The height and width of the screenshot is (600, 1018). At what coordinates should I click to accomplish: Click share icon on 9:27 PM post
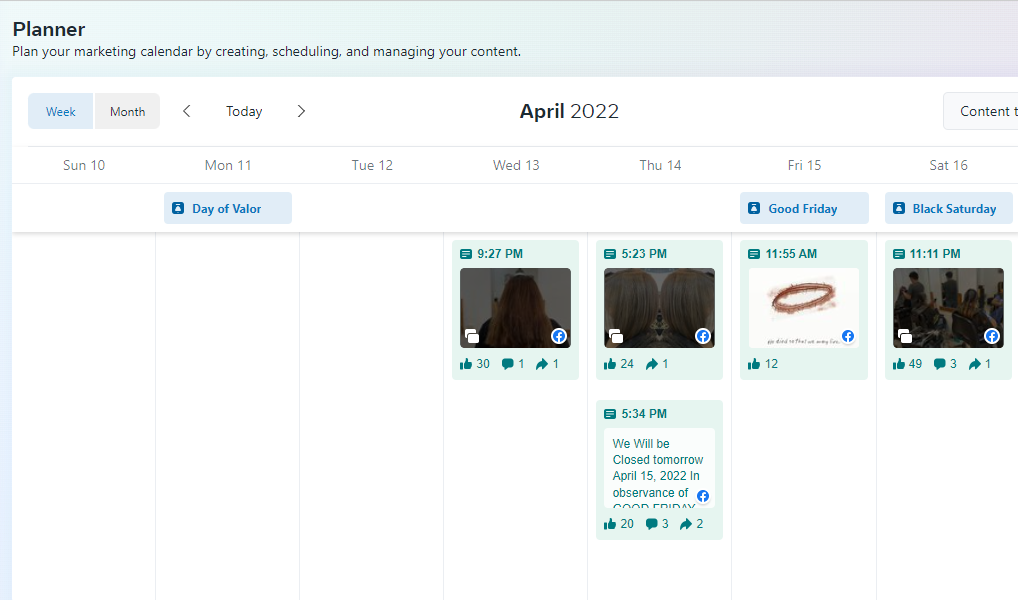pyautogui.click(x=541, y=364)
